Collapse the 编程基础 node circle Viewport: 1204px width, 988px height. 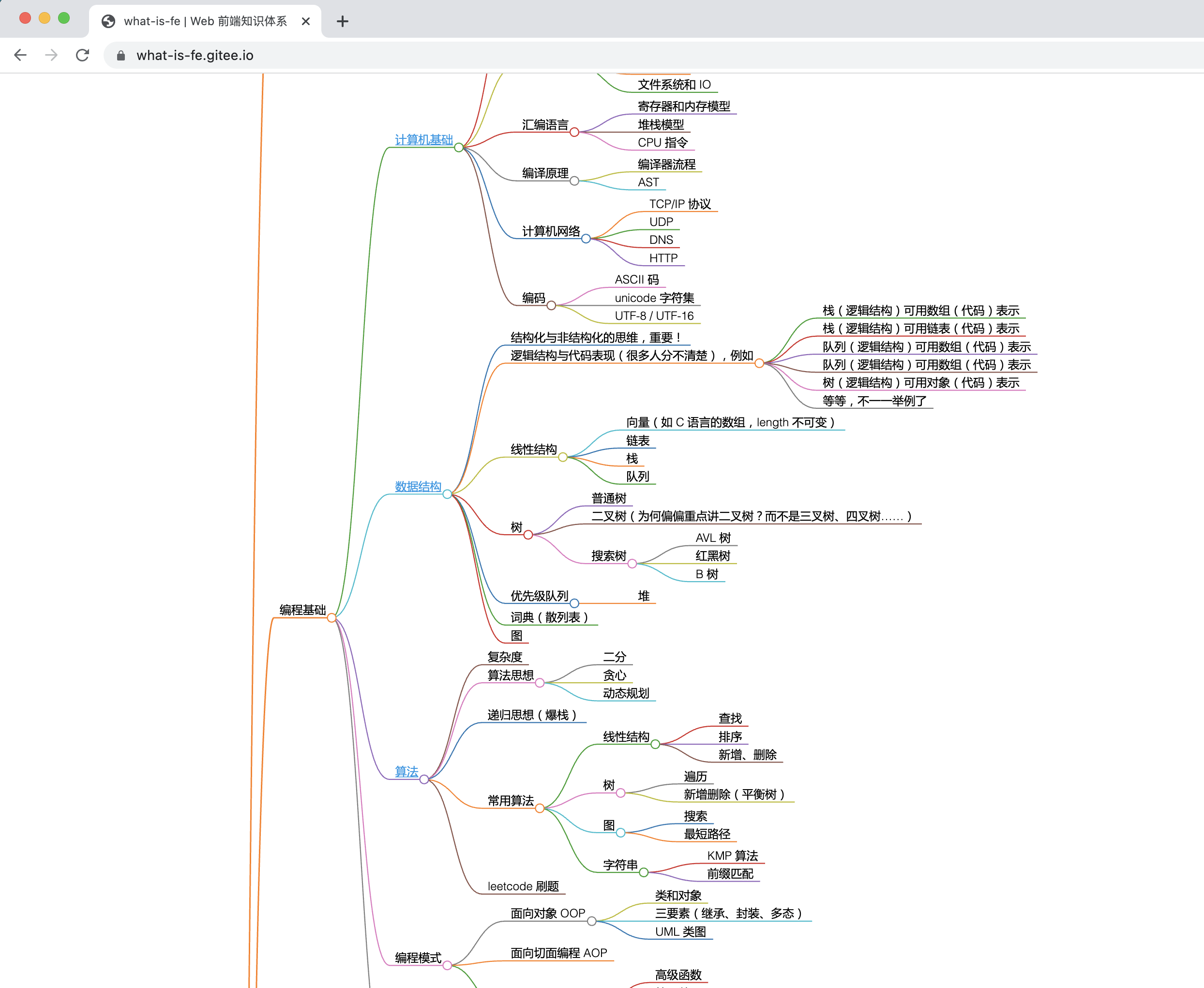point(331,618)
